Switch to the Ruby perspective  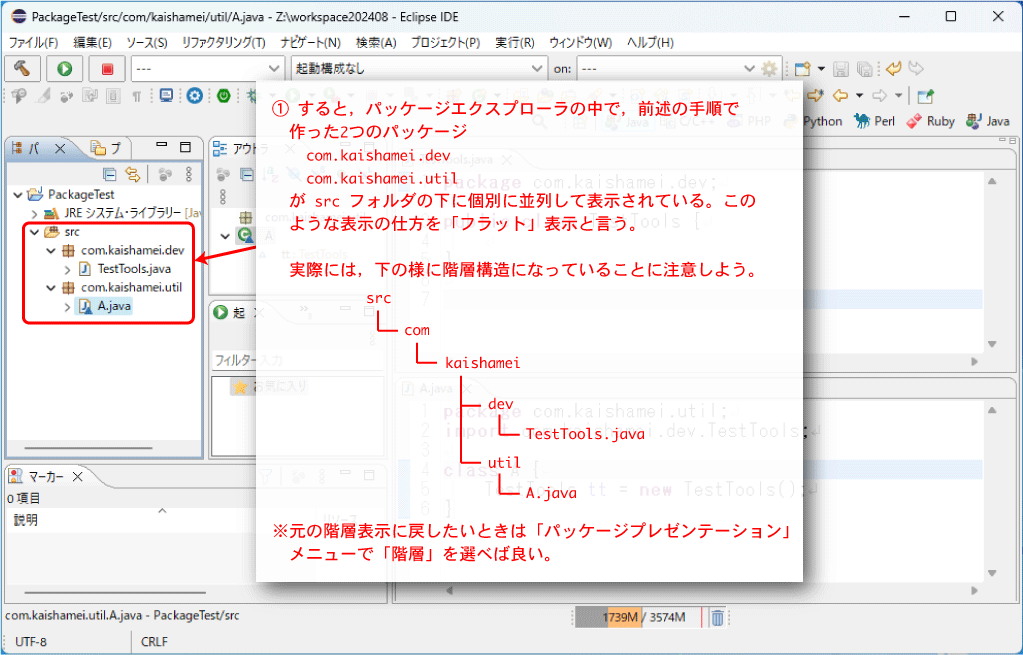pyautogui.click(x=931, y=121)
